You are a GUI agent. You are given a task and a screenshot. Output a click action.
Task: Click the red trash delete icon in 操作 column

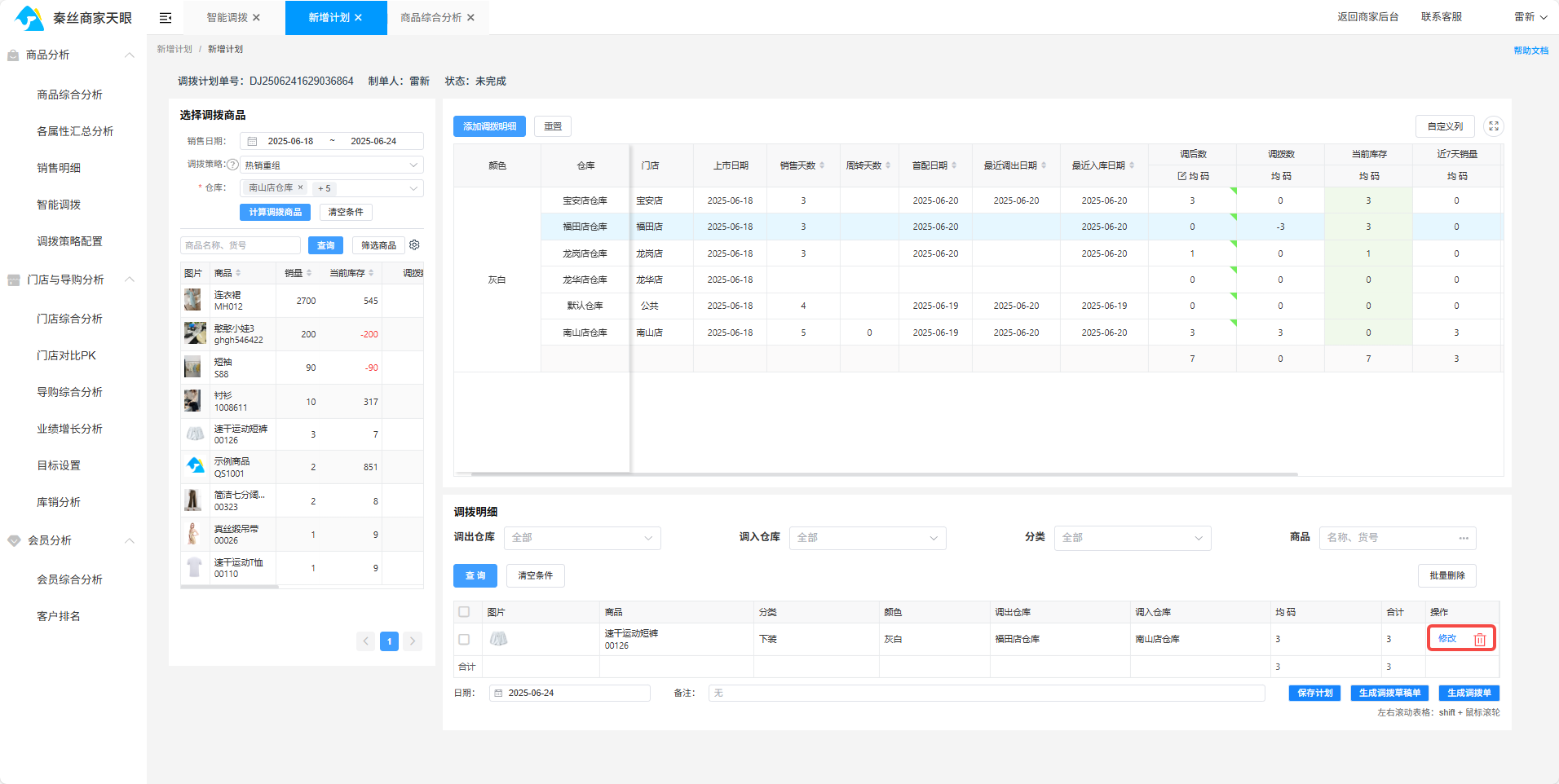(1480, 640)
